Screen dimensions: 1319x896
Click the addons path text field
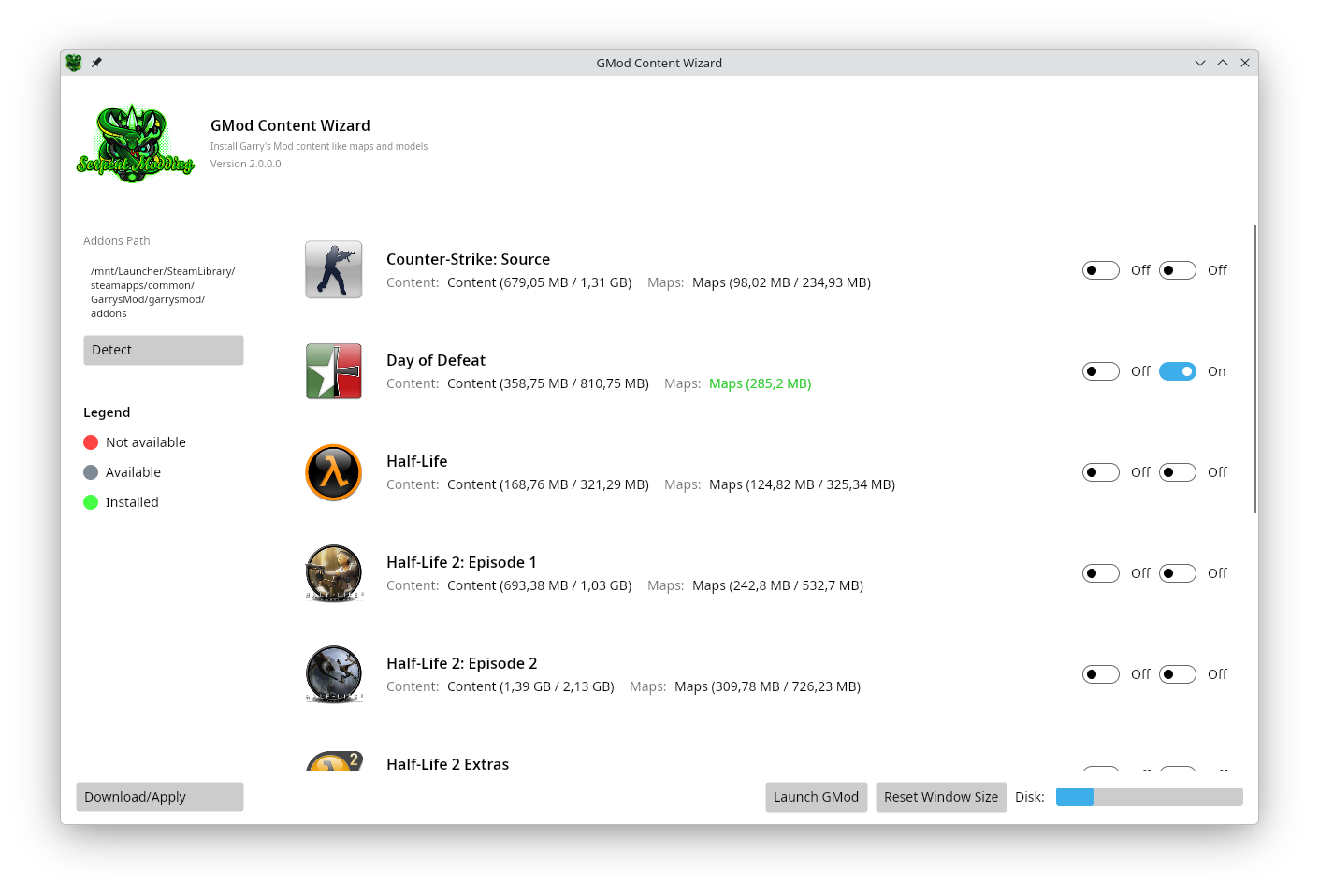pyautogui.click(x=164, y=293)
